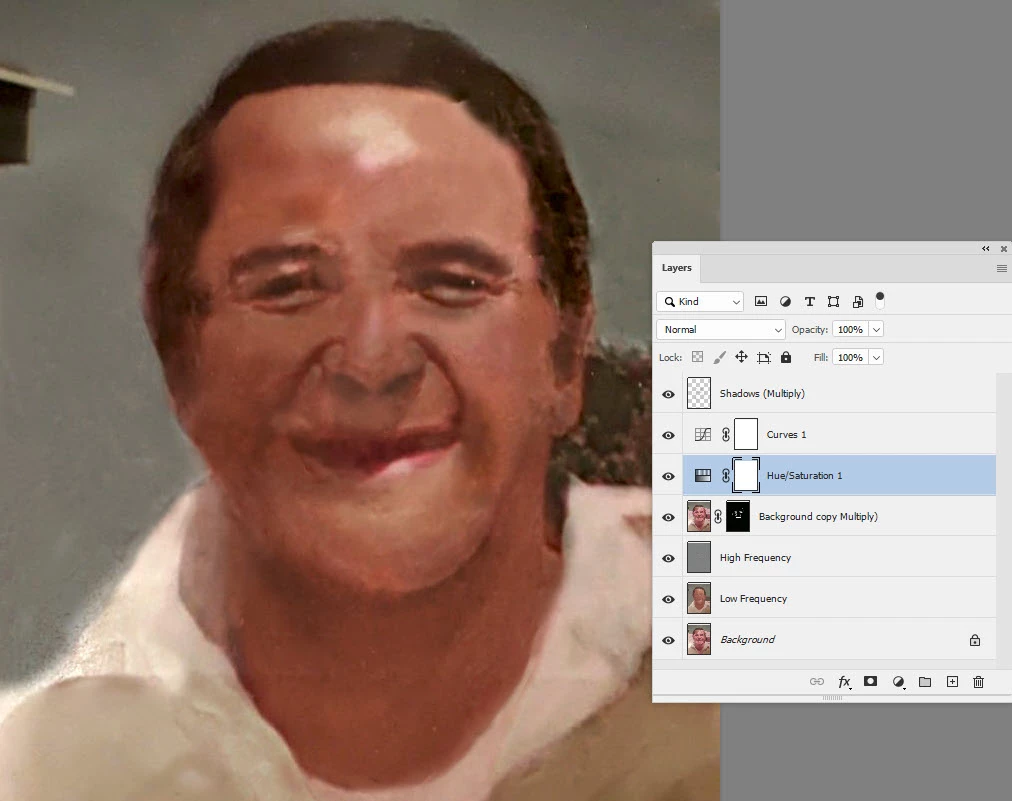Open Layers panel hamburger menu

[x=1002, y=269]
